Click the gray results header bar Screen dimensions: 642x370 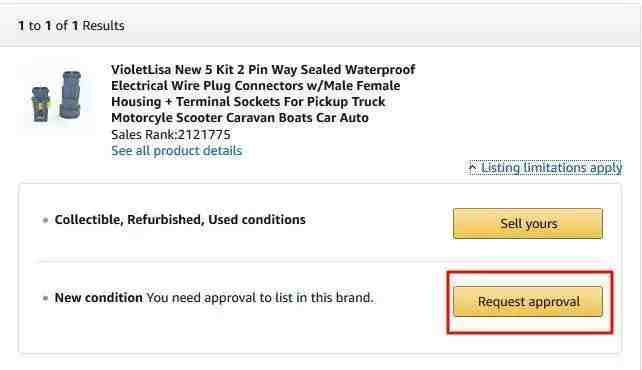click(x=321, y=26)
